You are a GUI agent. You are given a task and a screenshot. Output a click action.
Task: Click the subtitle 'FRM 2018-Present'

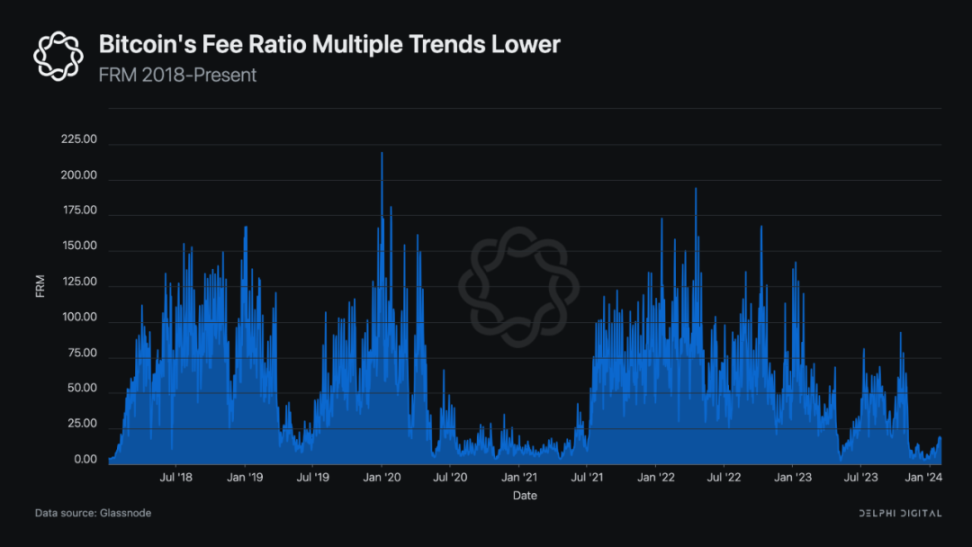pyautogui.click(x=177, y=75)
